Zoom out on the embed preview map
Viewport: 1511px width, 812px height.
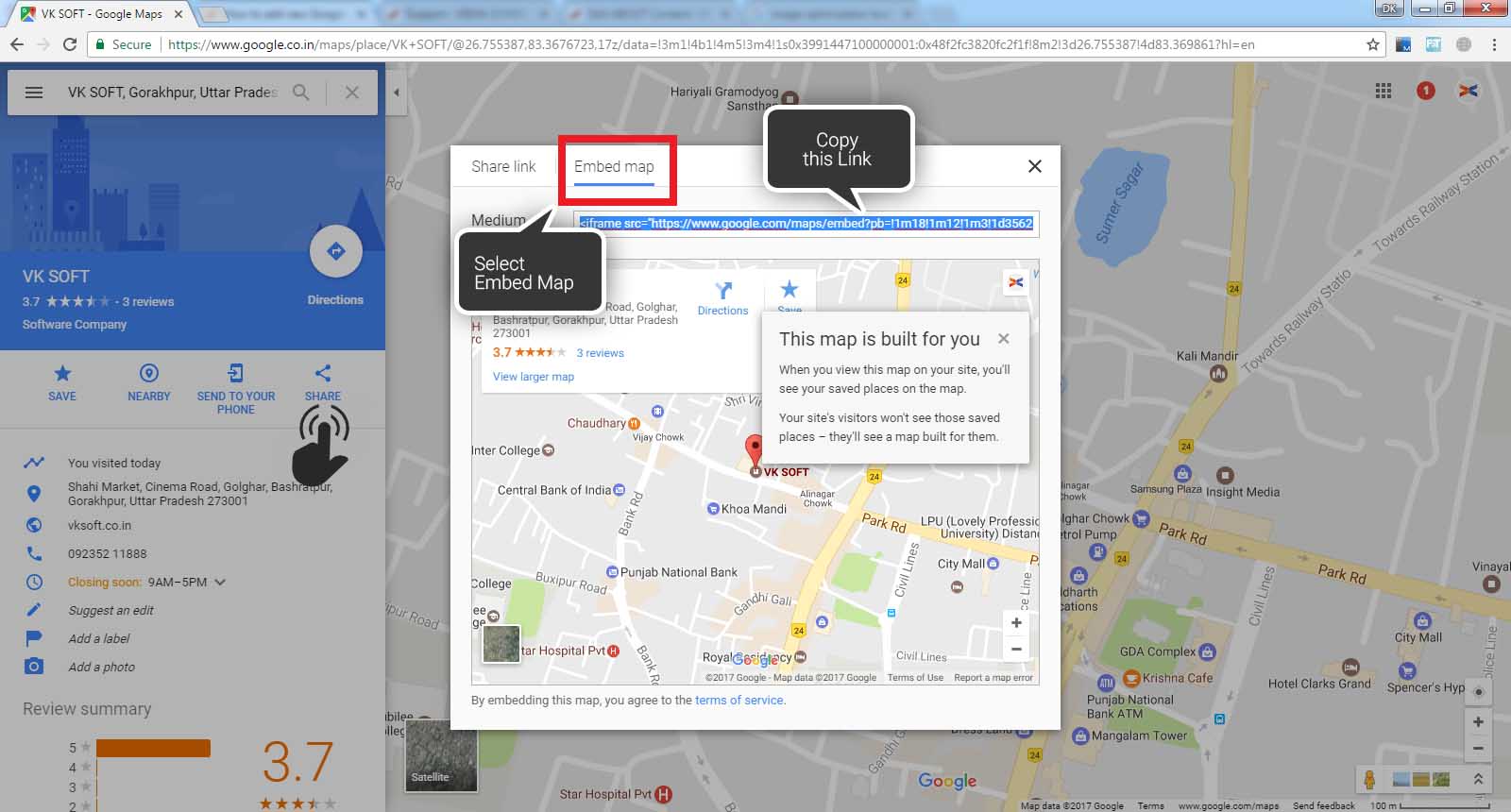point(1016,649)
